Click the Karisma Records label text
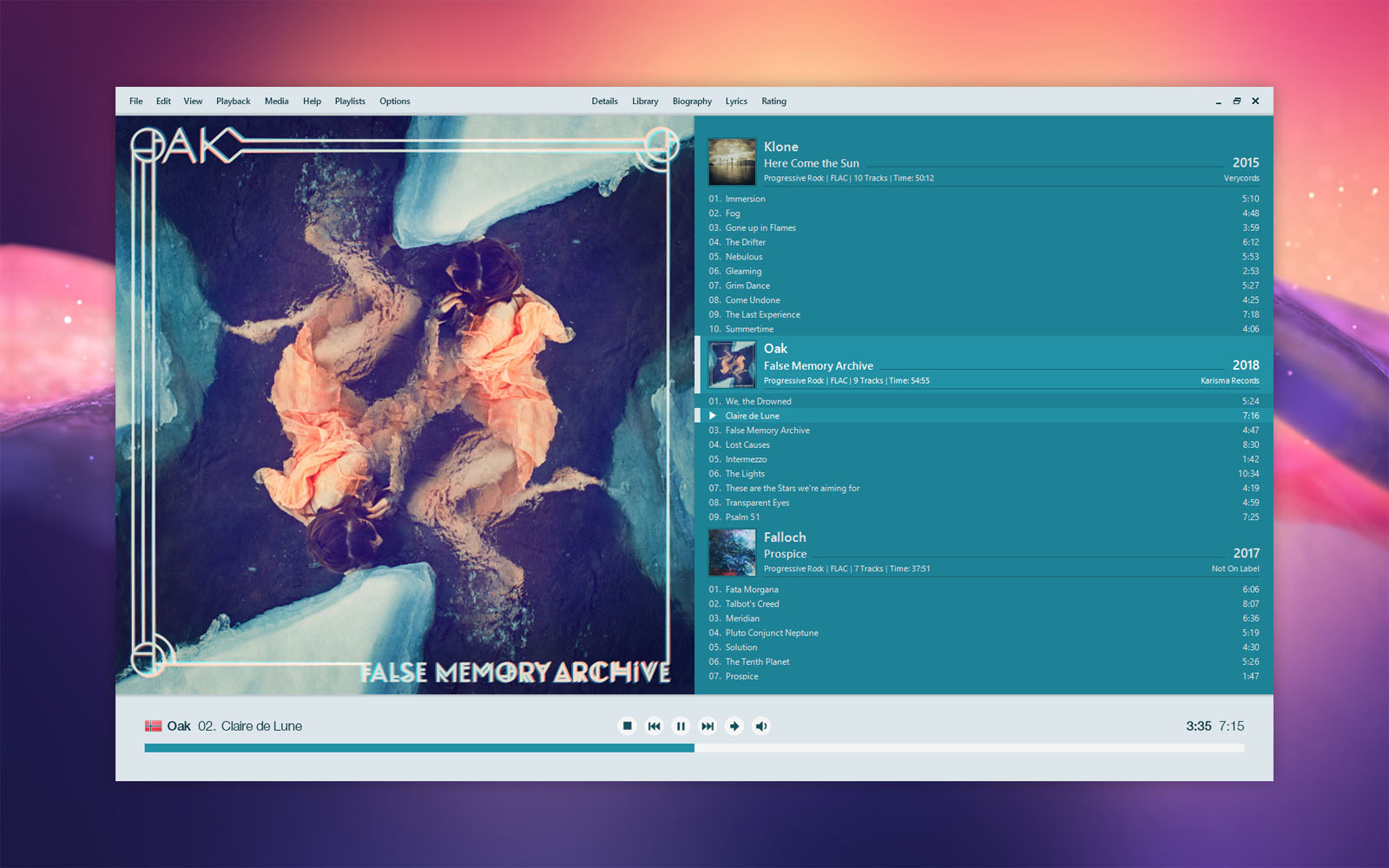Viewport: 1389px width, 868px height. click(1229, 381)
